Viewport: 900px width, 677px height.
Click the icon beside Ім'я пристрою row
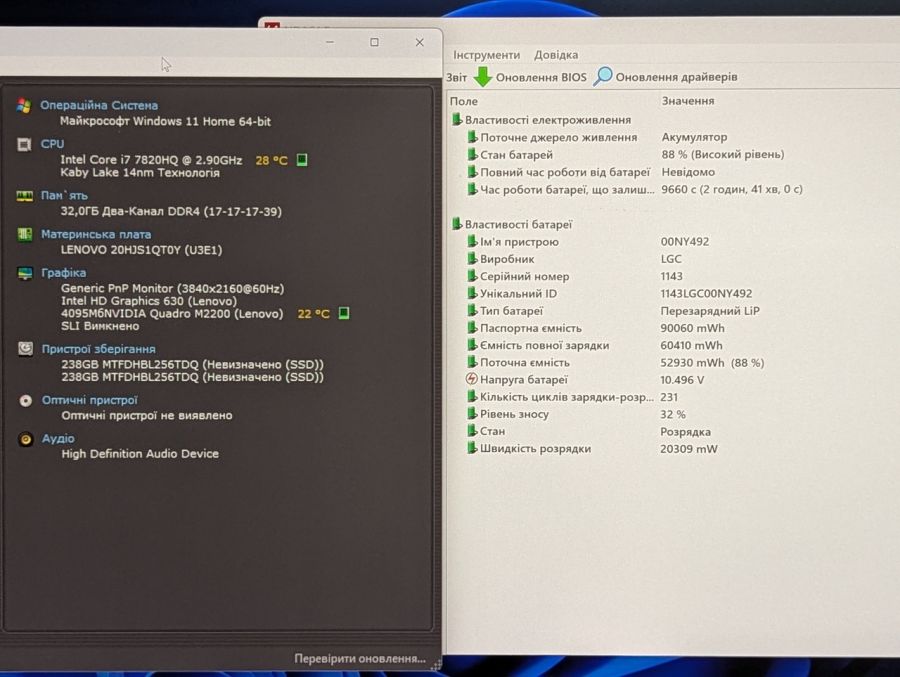[x=472, y=241]
